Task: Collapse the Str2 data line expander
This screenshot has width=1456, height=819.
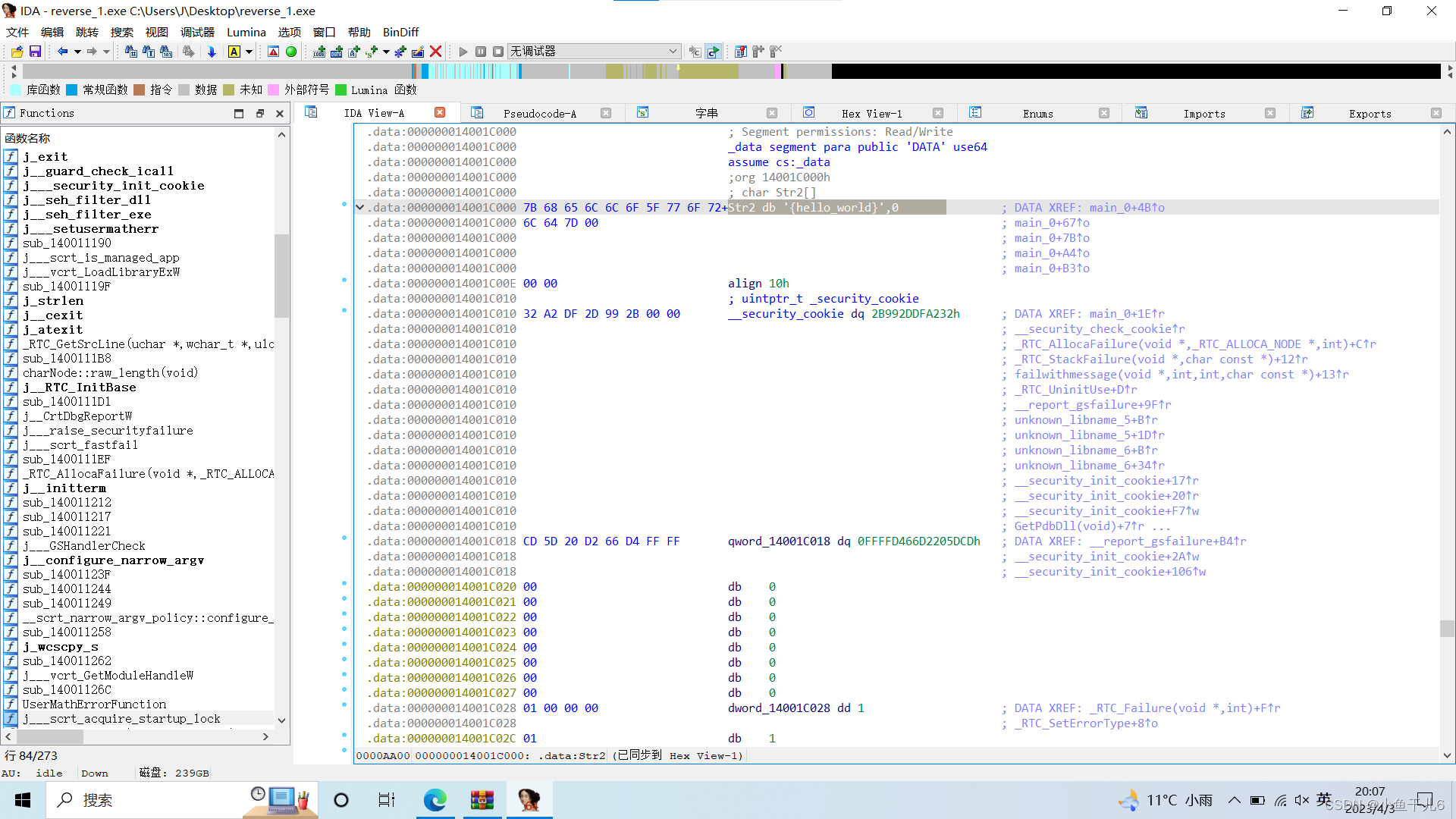Action: (360, 208)
